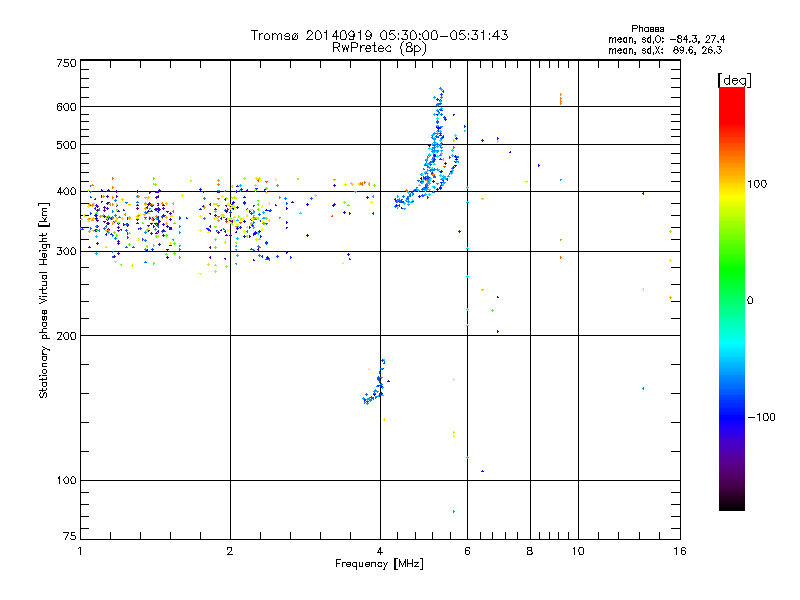
Task: Click the '16' frequency tick label
Action: [x=680, y=551]
